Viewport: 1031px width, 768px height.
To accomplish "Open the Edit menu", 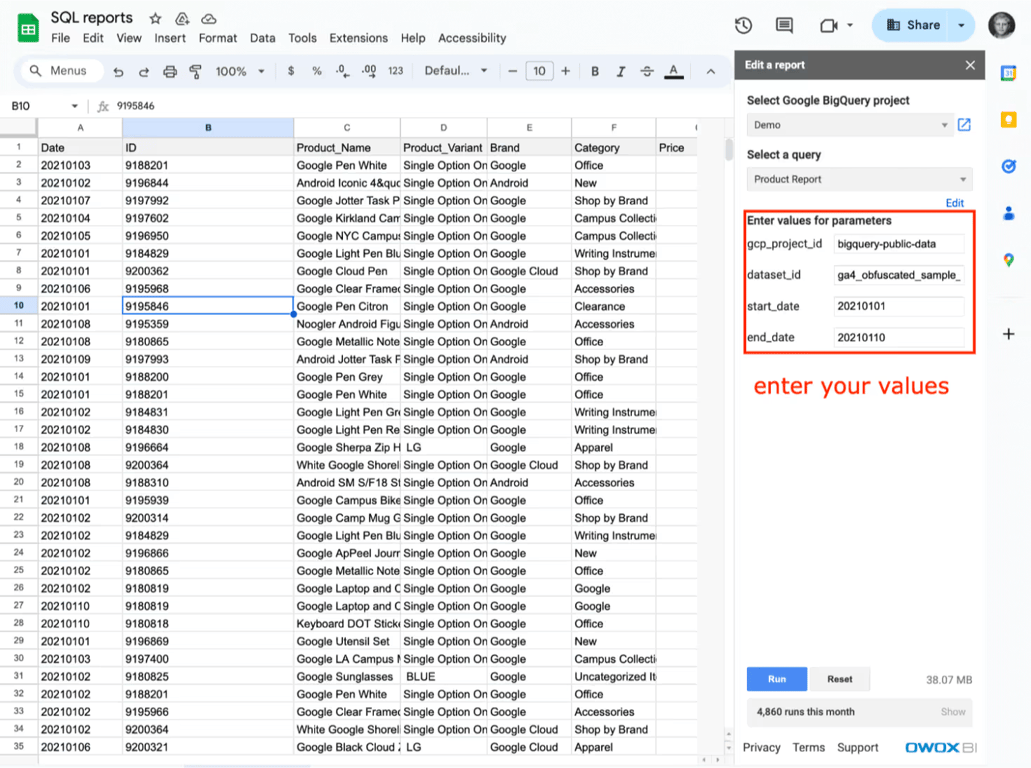I will tap(93, 38).
